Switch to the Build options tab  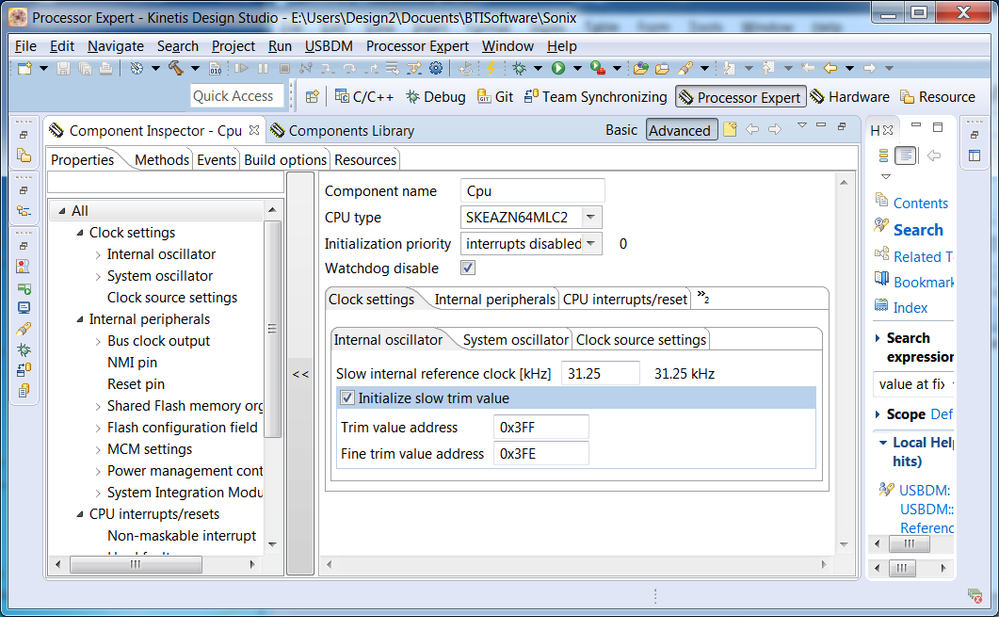click(x=285, y=160)
